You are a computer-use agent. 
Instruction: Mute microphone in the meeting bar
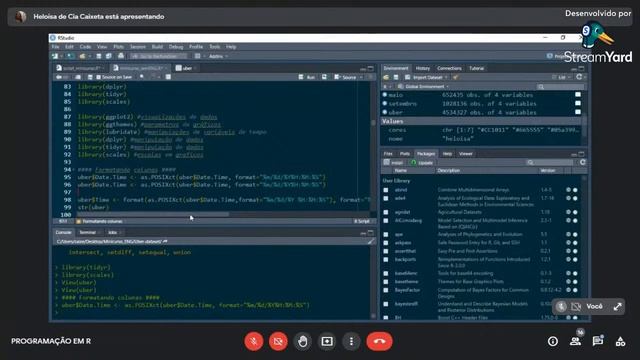(253, 341)
